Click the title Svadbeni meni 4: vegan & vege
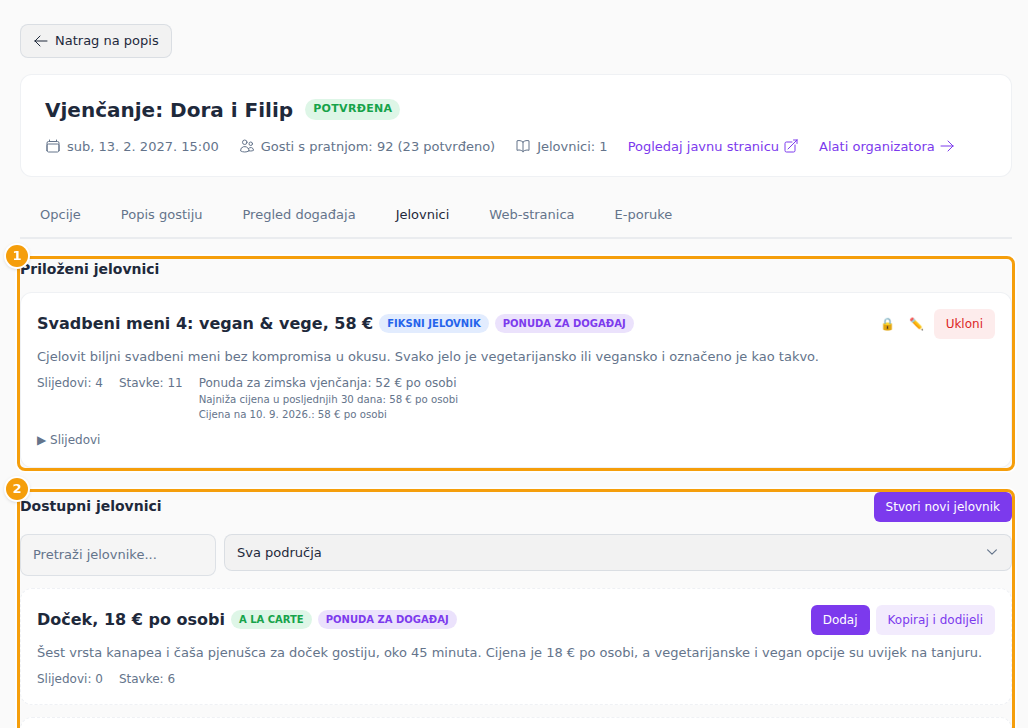Image resolution: width=1028 pixels, height=728 pixels. (205, 323)
